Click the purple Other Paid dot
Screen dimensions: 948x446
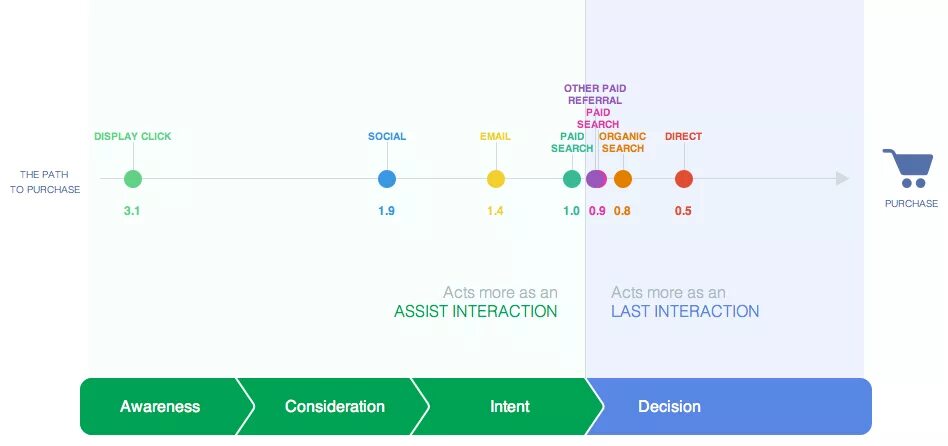[x=597, y=179]
